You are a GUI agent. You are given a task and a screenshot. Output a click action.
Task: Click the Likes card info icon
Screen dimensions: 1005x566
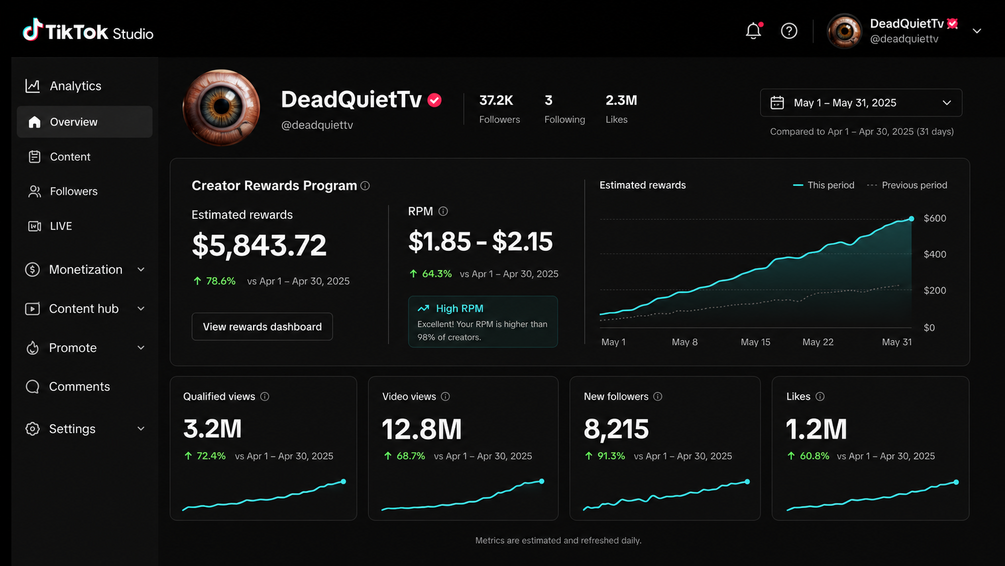[820, 397]
